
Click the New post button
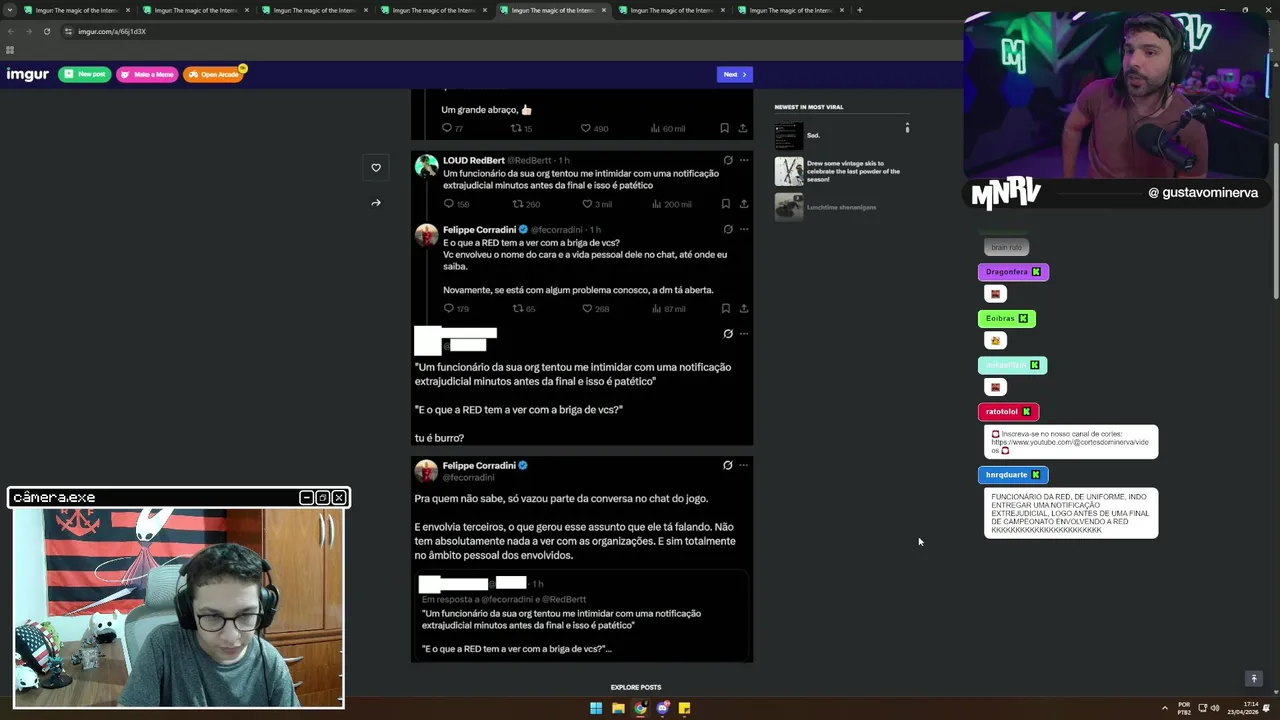coord(85,74)
